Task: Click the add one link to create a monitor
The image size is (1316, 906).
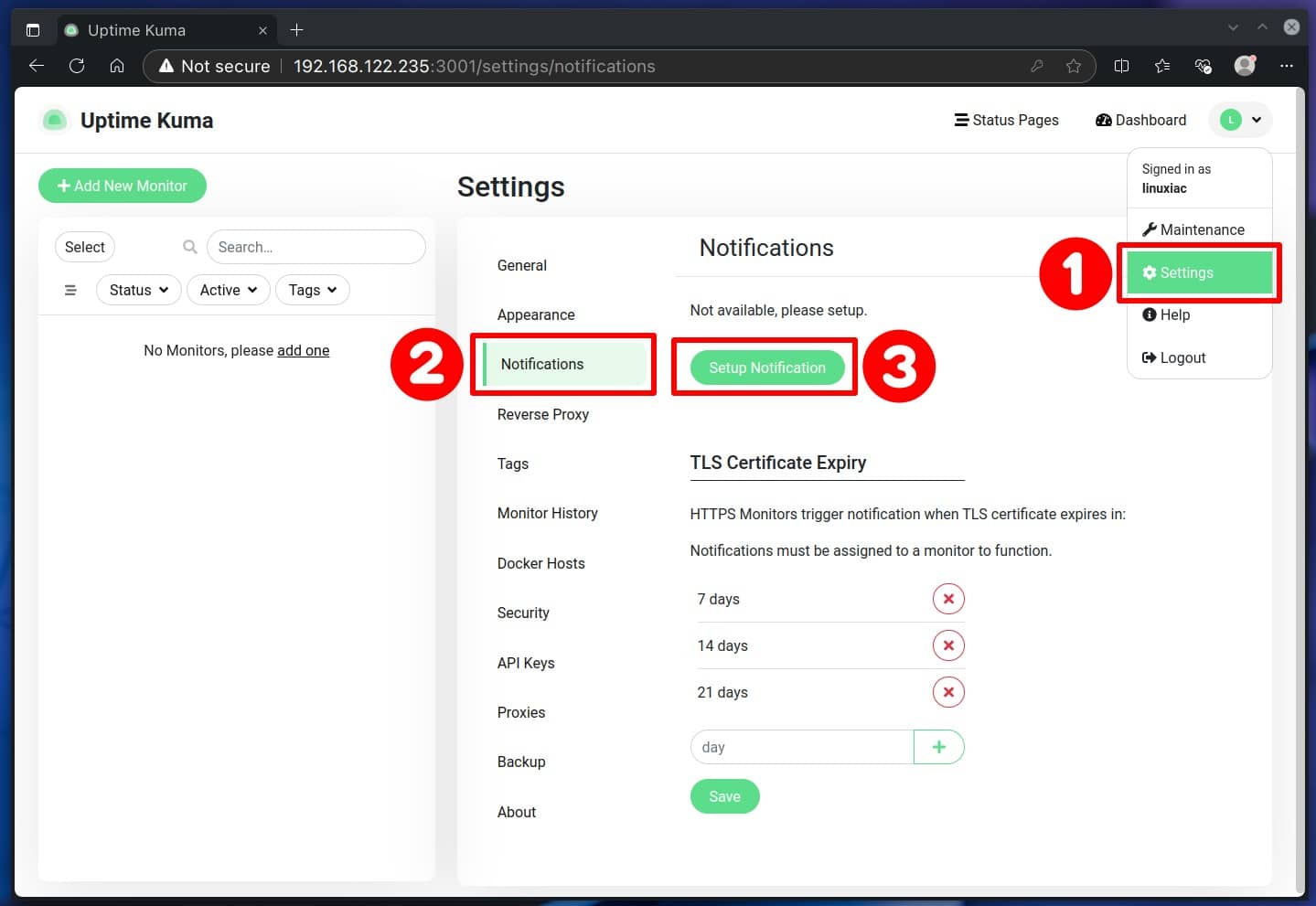Action: [303, 350]
